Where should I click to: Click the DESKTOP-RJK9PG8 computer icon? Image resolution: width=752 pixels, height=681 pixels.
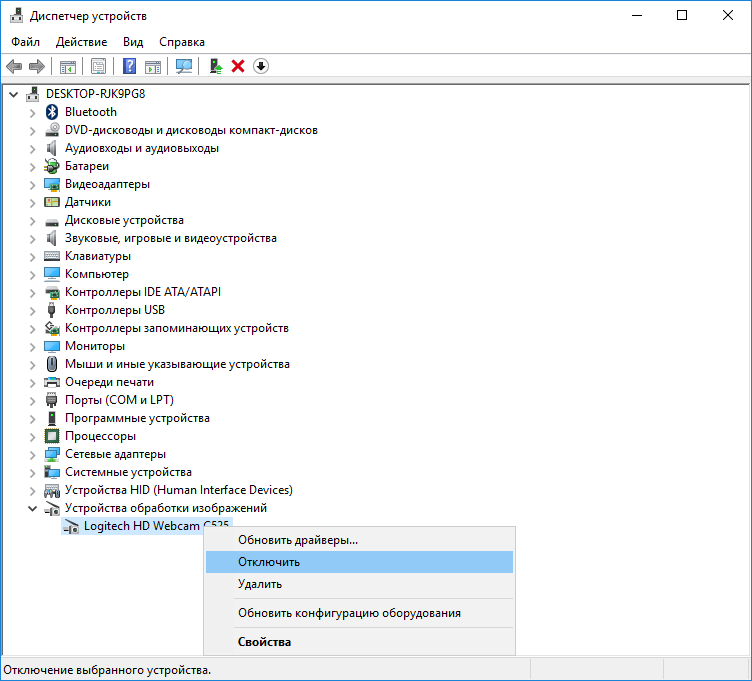(x=33, y=94)
